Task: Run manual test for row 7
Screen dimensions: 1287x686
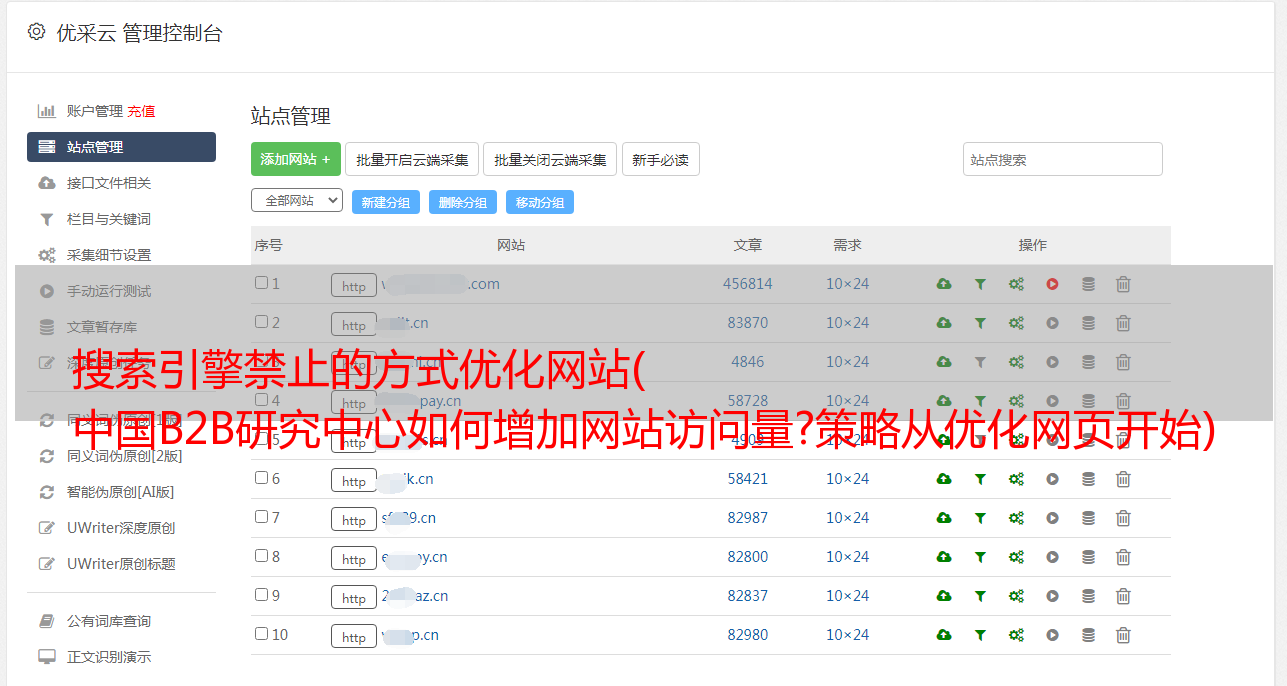Action: [1052, 518]
